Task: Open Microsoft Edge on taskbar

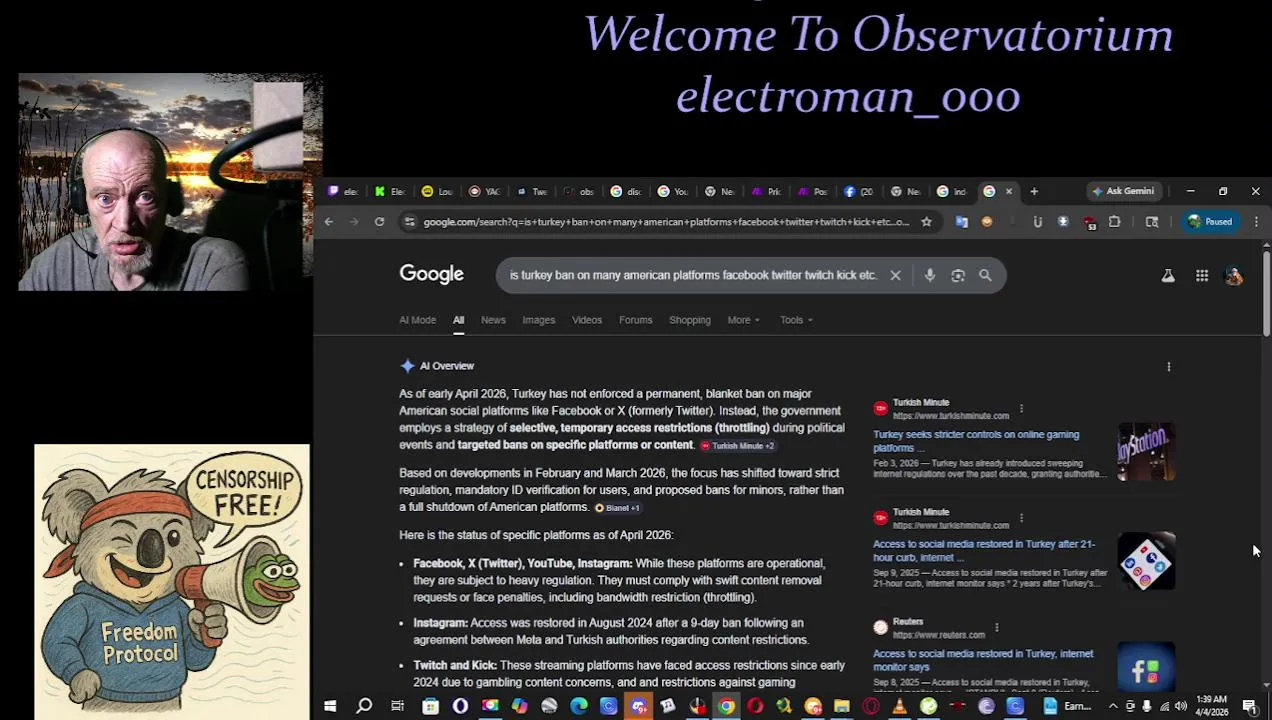Action: tap(579, 706)
